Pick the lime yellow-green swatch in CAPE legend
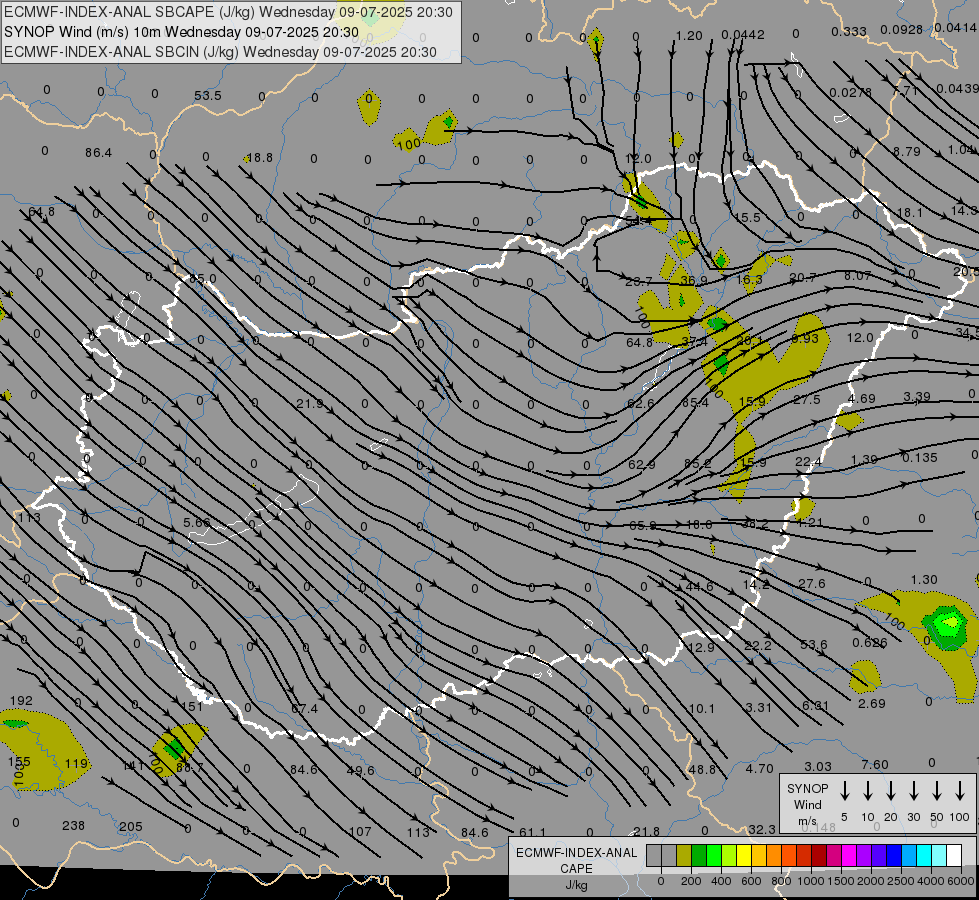 [729, 855]
